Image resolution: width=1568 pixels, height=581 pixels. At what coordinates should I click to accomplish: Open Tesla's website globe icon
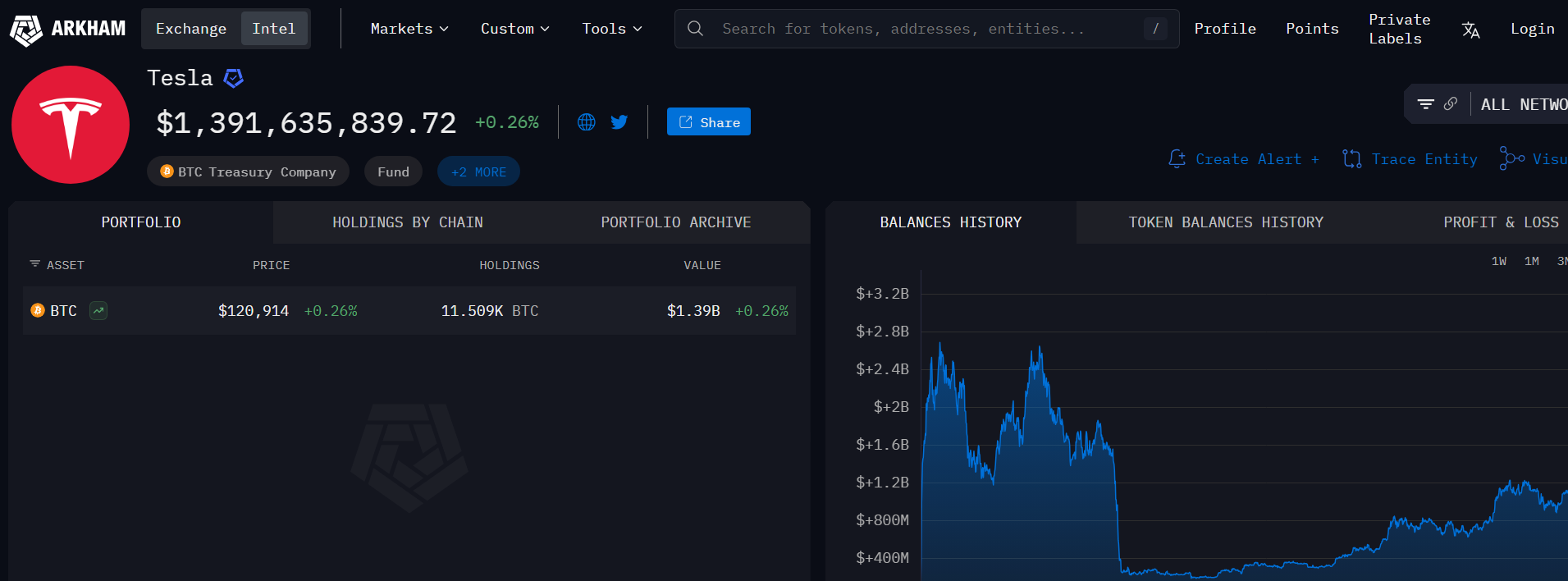point(586,122)
